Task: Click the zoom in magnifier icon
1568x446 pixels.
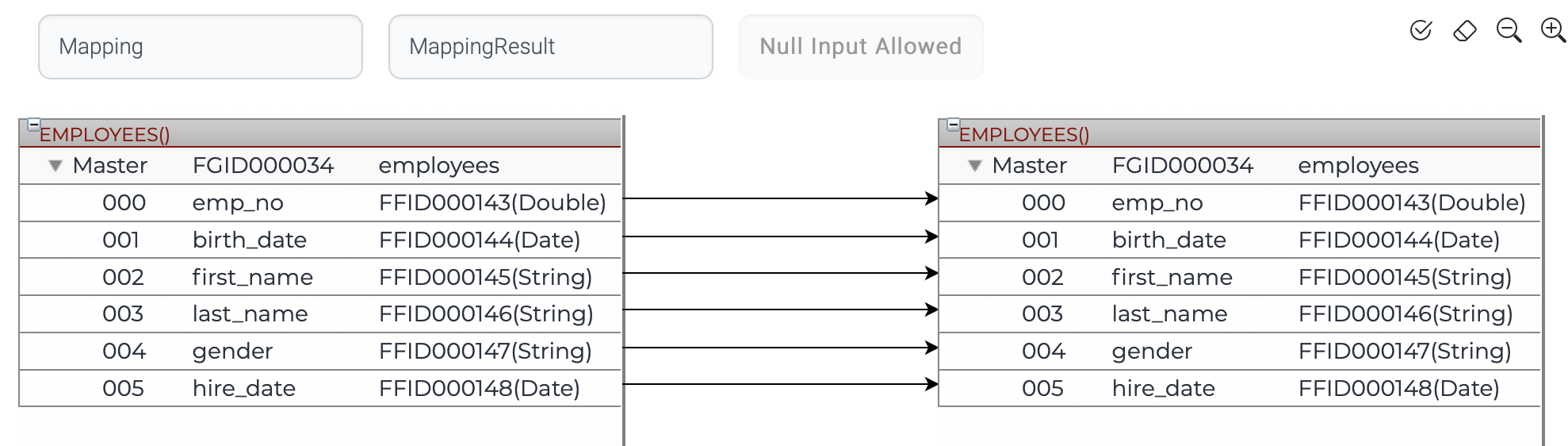Action: tap(1552, 31)
